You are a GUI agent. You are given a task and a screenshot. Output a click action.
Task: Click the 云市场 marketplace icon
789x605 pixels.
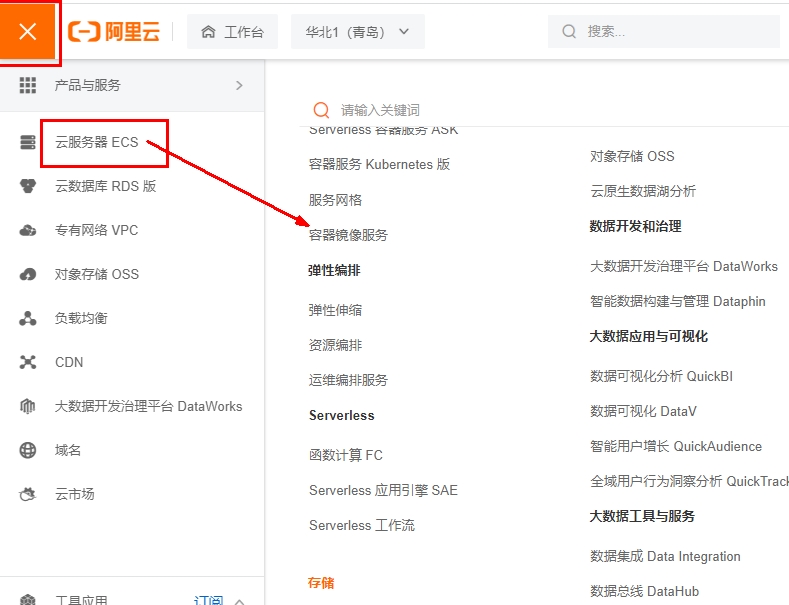(x=28, y=494)
